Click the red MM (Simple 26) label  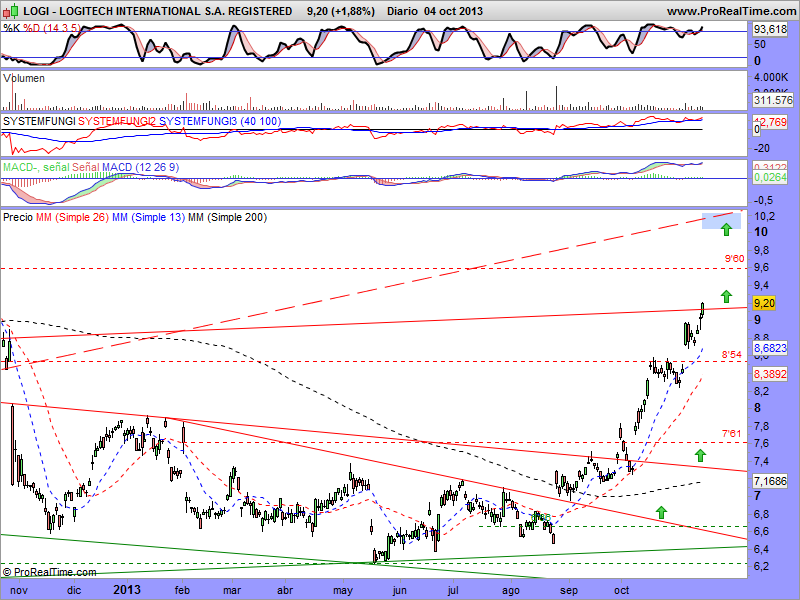click(72, 217)
